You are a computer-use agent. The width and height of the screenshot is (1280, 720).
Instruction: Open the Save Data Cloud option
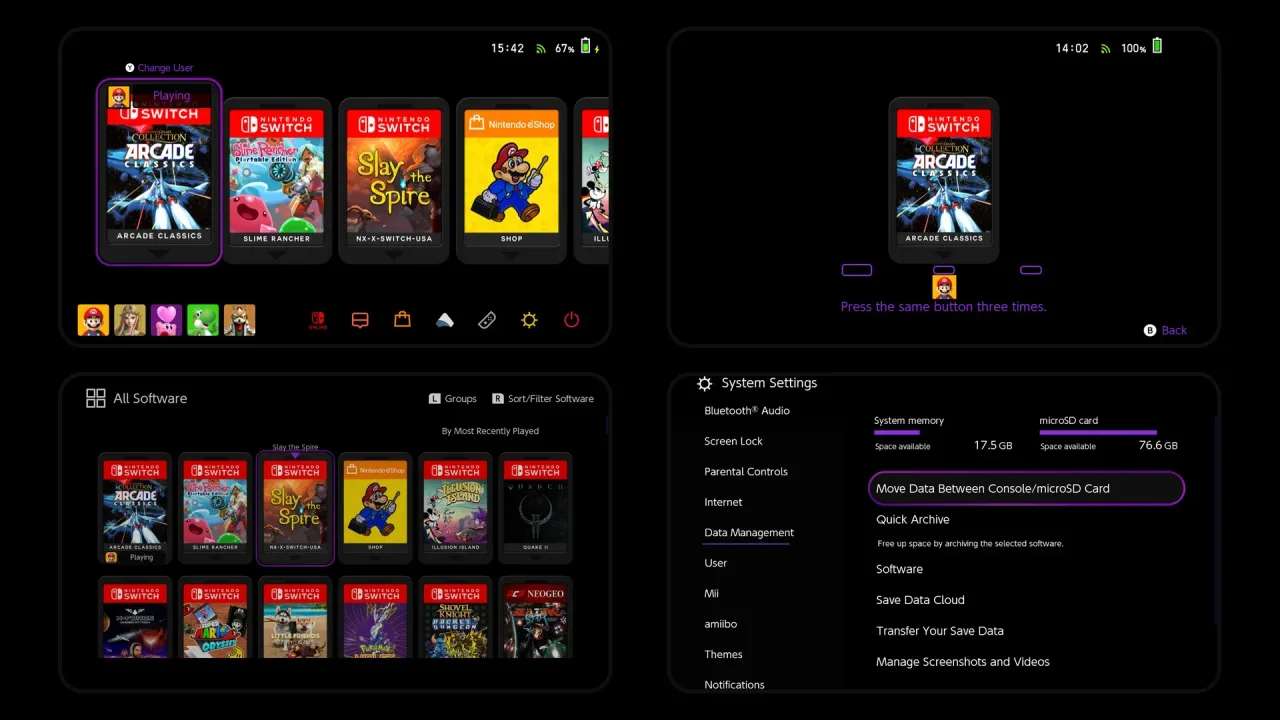920,600
